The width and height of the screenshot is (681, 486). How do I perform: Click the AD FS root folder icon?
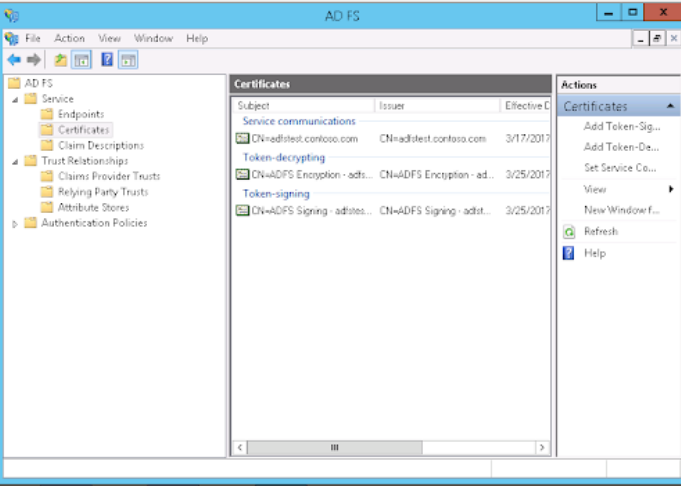pyautogui.click(x=14, y=83)
